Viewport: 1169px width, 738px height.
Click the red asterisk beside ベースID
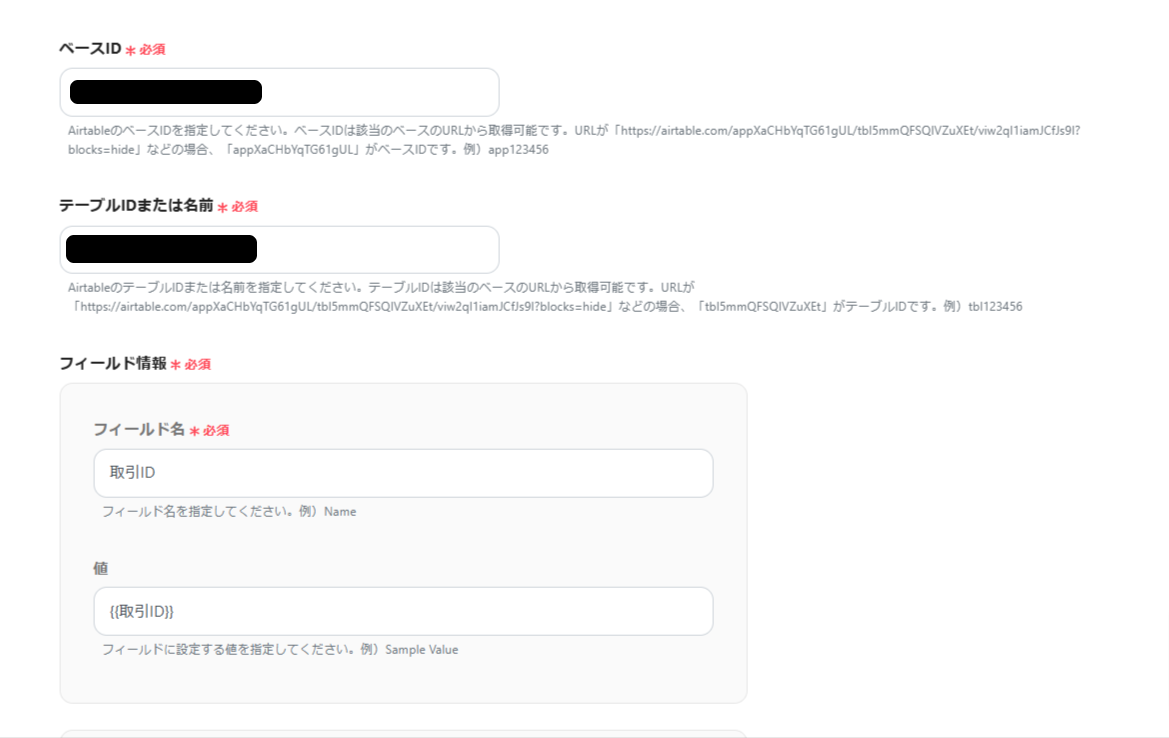[130, 51]
